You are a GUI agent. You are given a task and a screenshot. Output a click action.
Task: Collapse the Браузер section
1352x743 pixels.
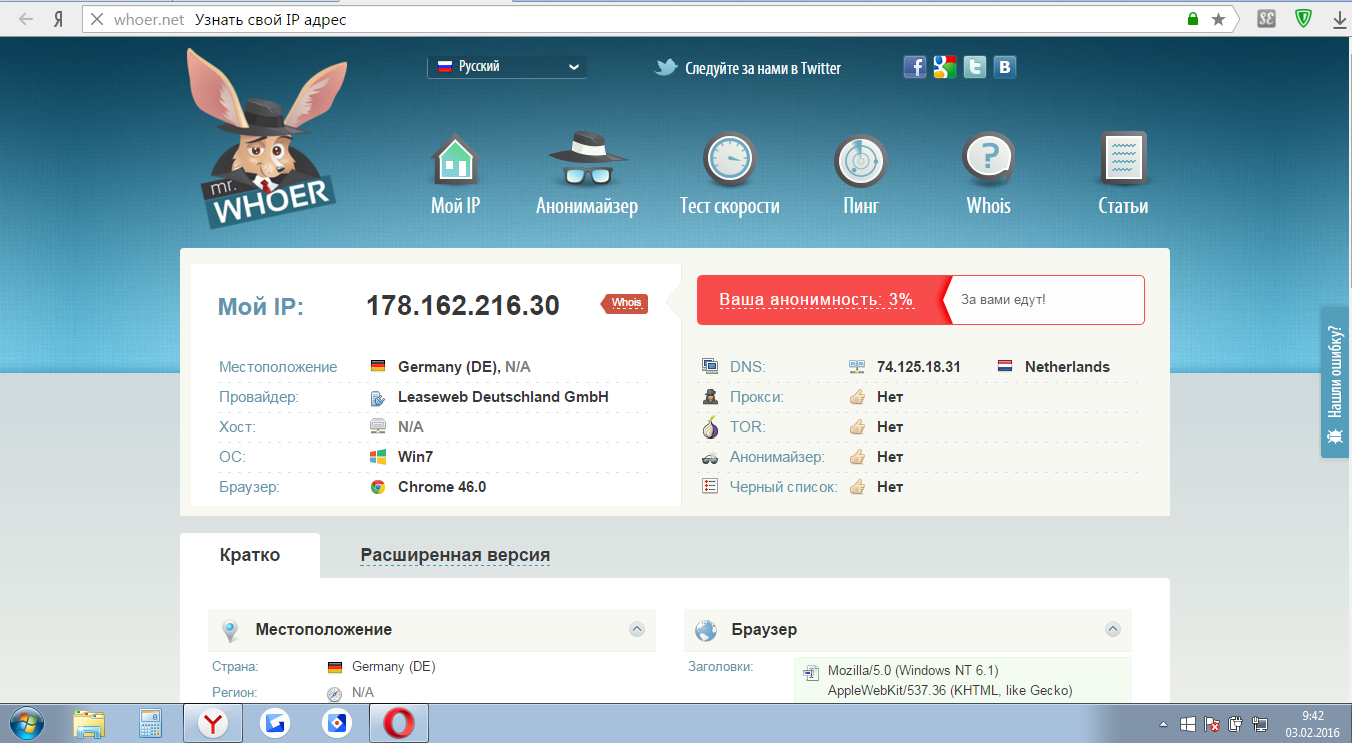1112,629
